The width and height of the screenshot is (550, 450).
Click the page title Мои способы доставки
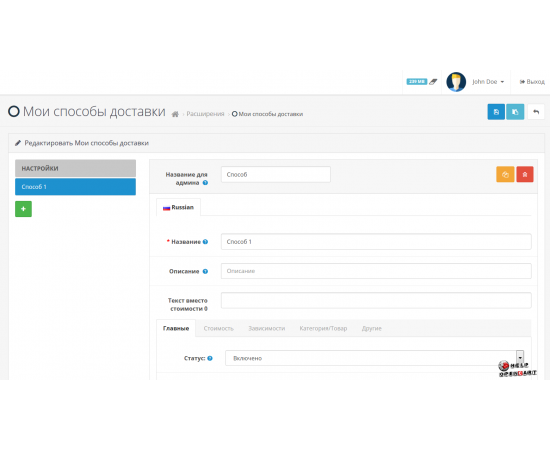(94, 112)
